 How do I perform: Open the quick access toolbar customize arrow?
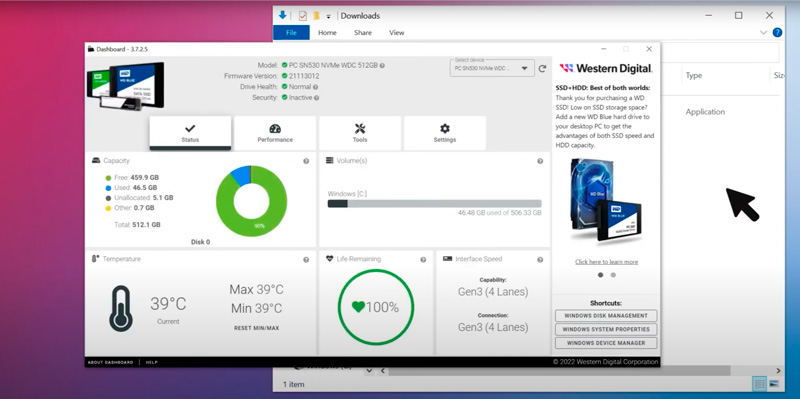(329, 16)
